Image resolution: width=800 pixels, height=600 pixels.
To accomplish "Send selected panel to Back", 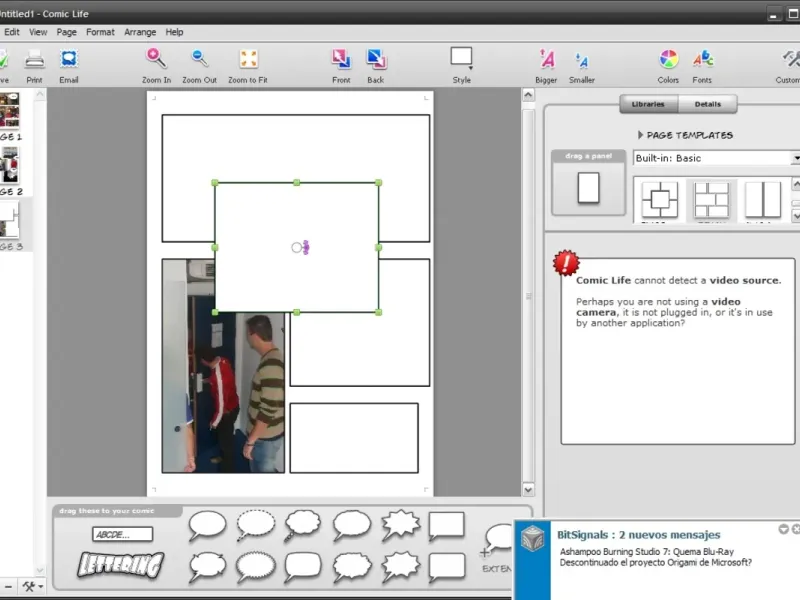I will [x=376, y=59].
